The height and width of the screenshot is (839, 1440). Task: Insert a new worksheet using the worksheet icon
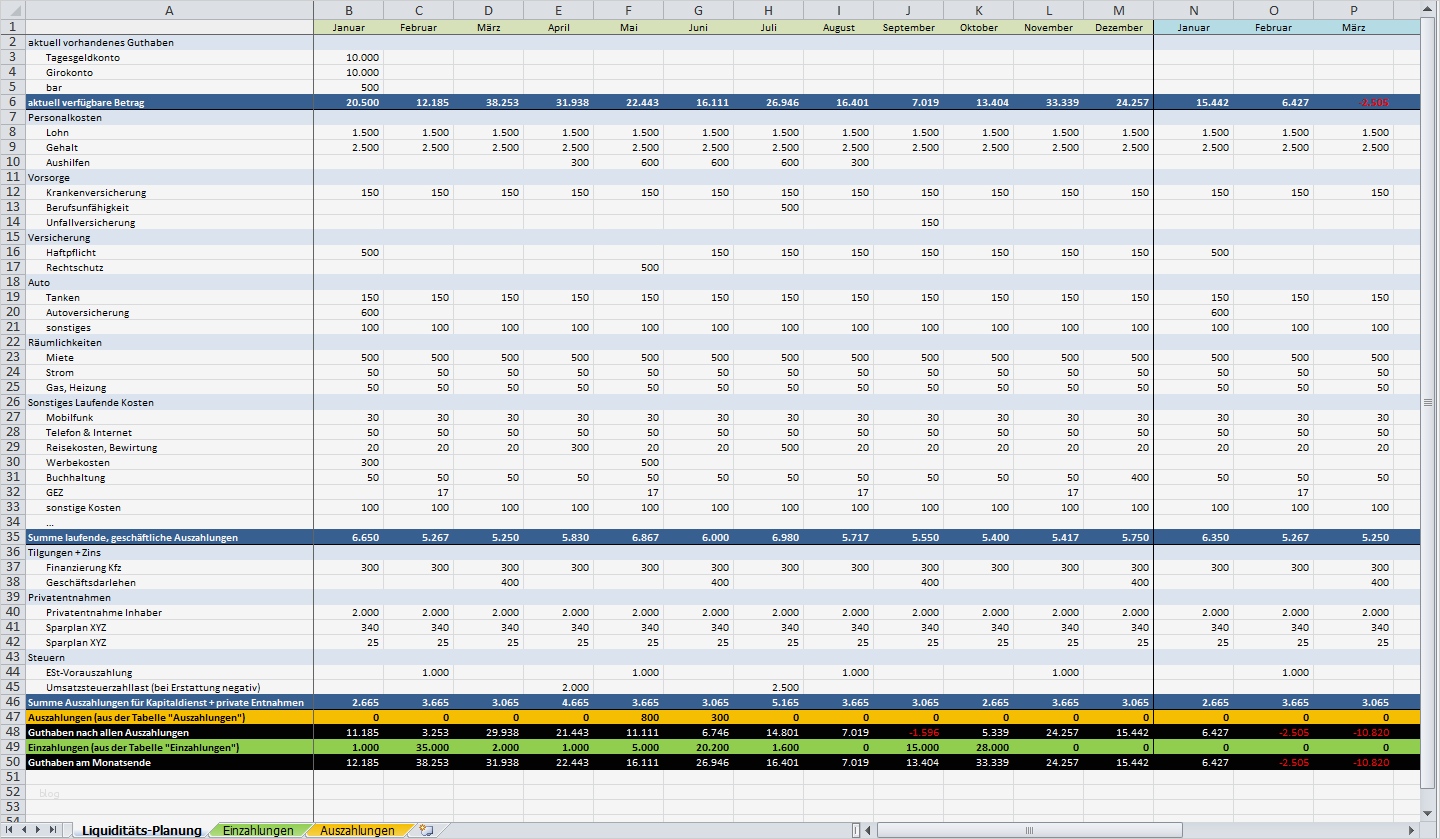(427, 830)
